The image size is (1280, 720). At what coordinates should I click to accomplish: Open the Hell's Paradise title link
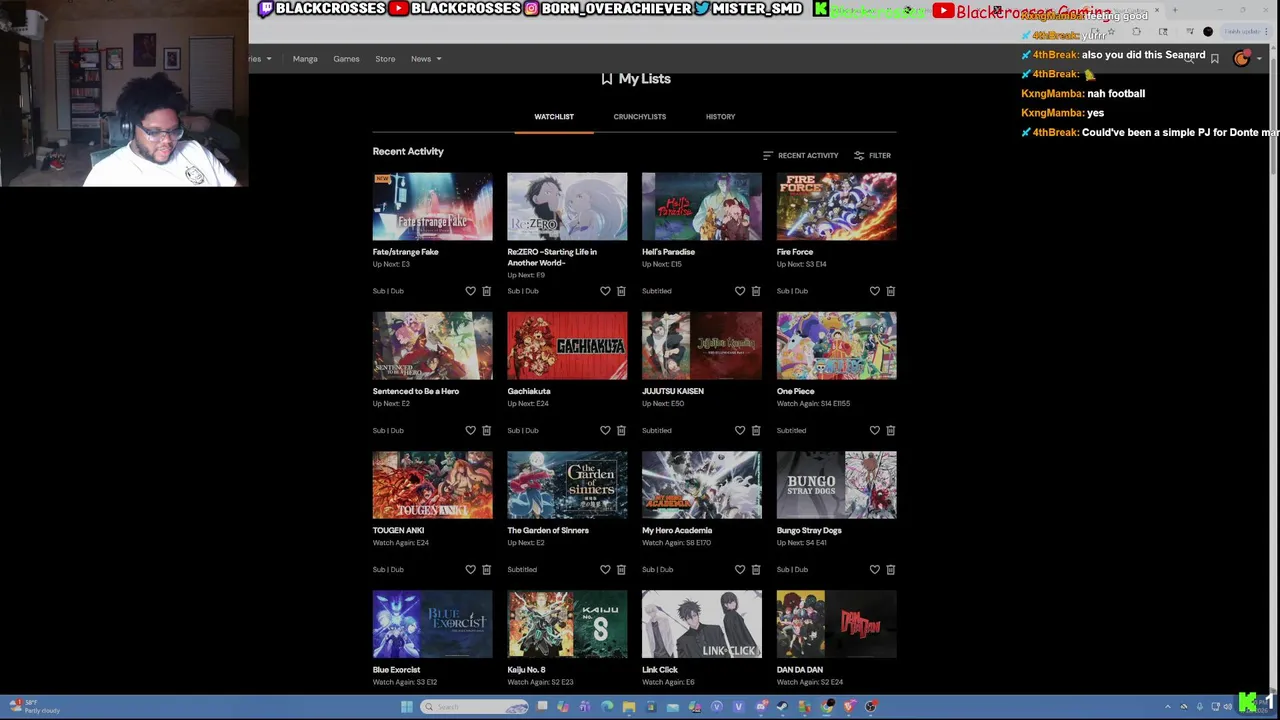point(668,252)
